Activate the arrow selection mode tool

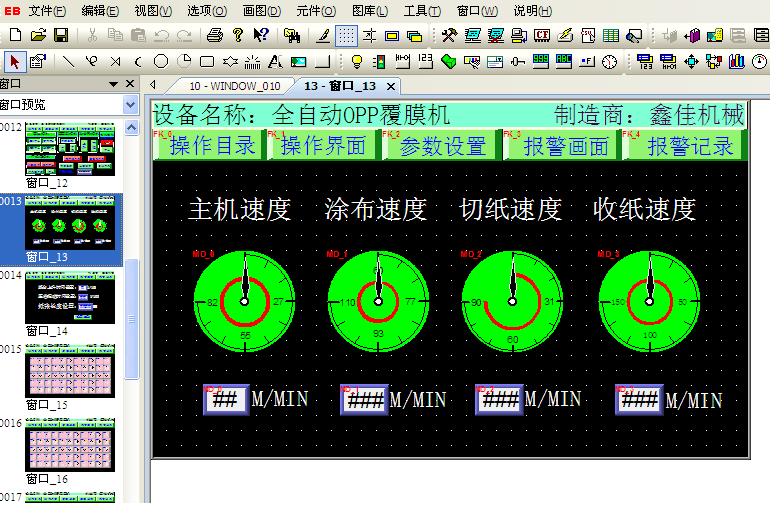(14, 62)
